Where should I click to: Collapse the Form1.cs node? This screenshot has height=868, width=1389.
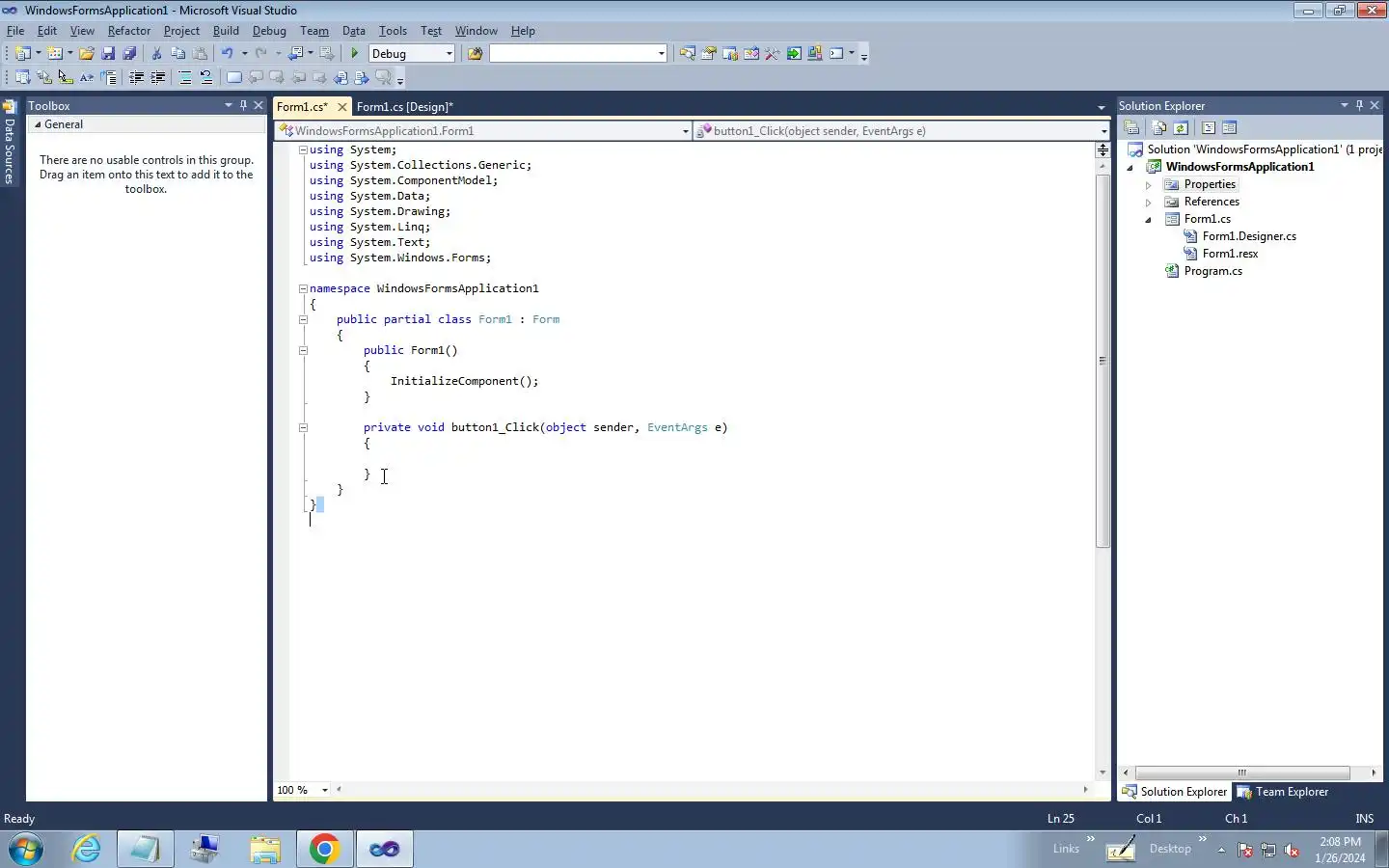pyautogui.click(x=1148, y=220)
